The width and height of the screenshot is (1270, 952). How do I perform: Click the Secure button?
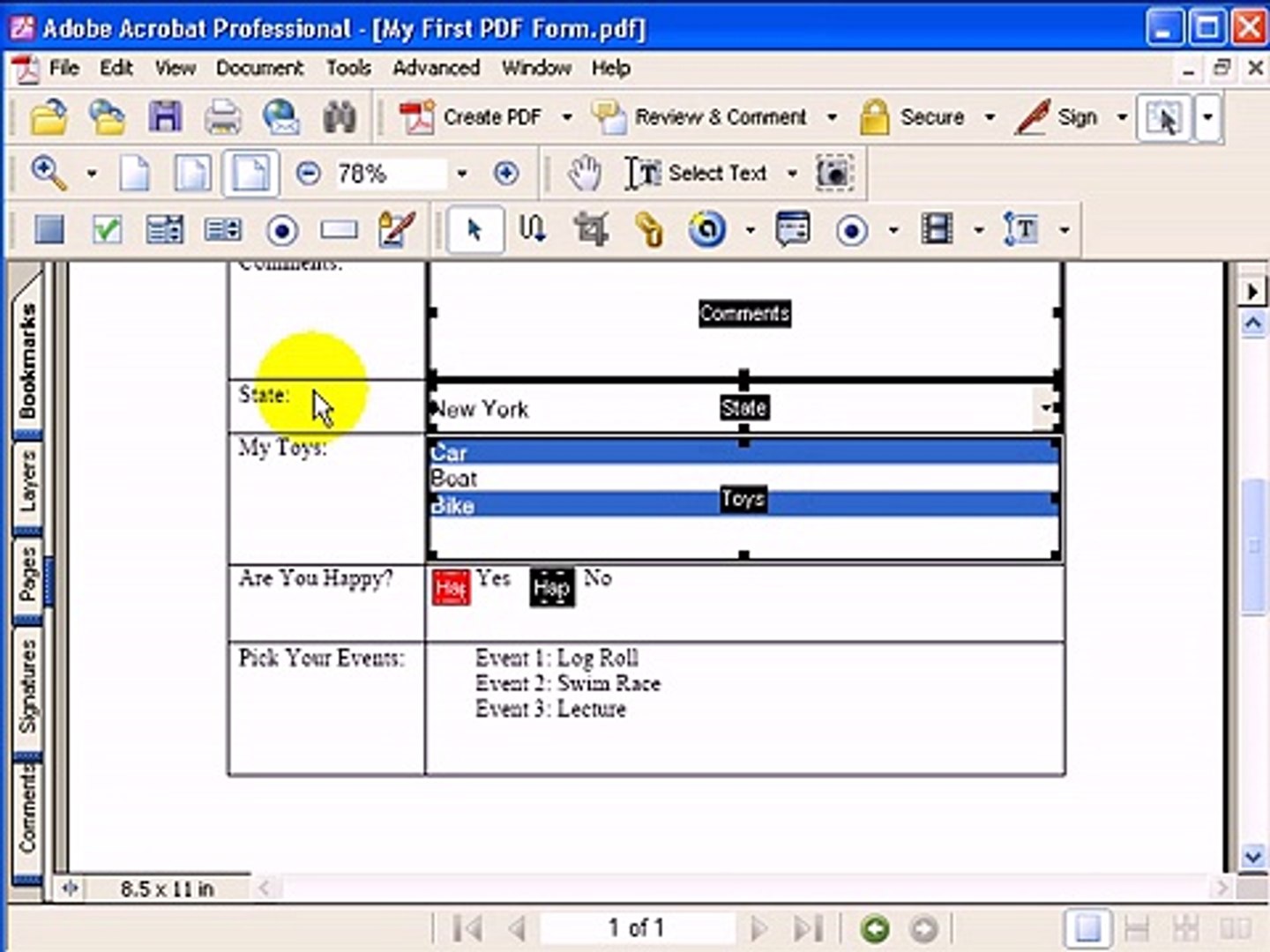click(913, 117)
